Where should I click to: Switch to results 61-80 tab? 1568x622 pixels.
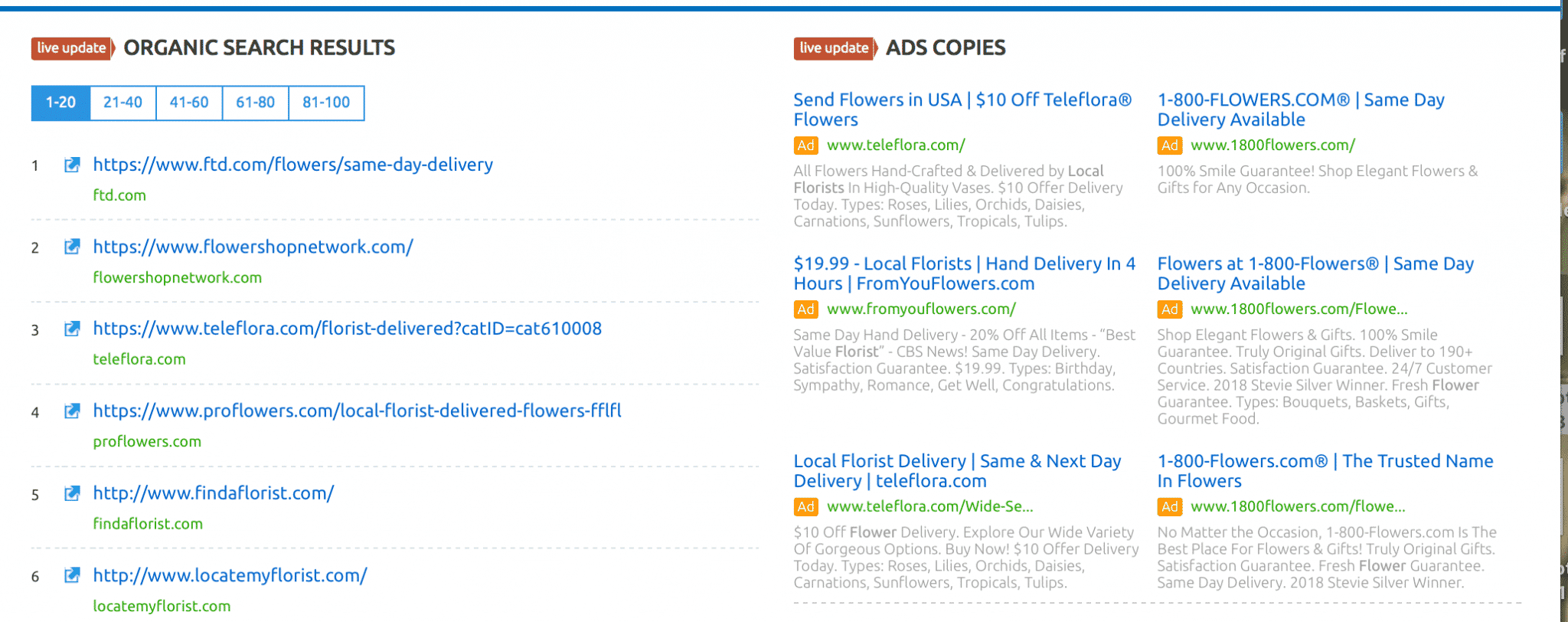255,103
